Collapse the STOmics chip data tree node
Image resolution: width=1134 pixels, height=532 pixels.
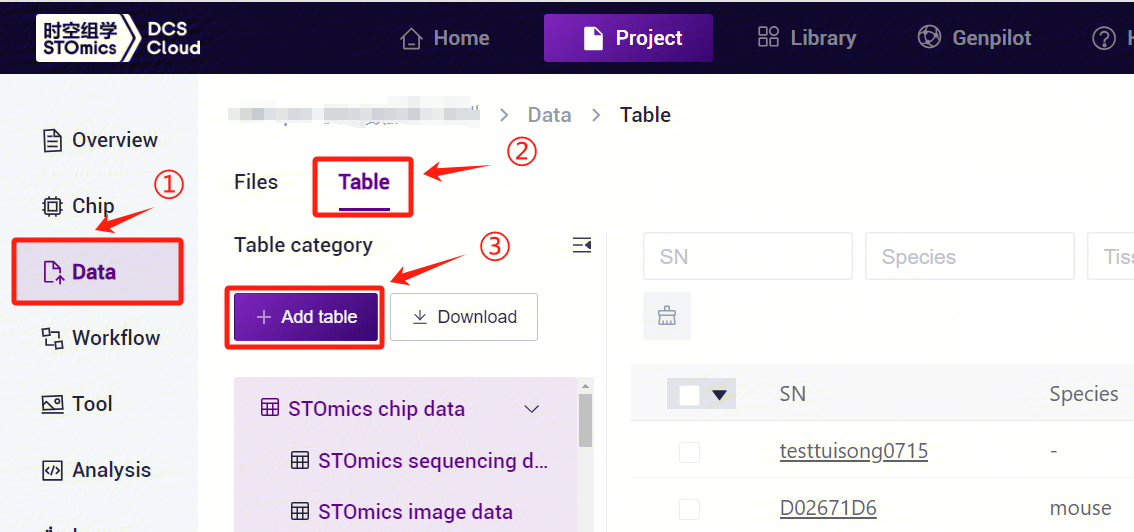point(532,409)
